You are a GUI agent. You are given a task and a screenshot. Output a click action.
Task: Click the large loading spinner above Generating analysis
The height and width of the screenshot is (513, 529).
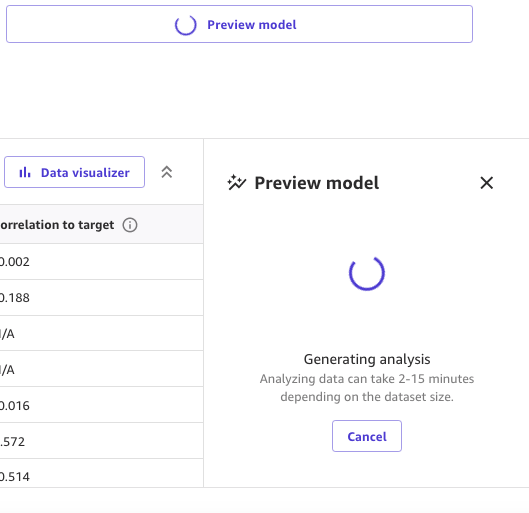tap(367, 273)
